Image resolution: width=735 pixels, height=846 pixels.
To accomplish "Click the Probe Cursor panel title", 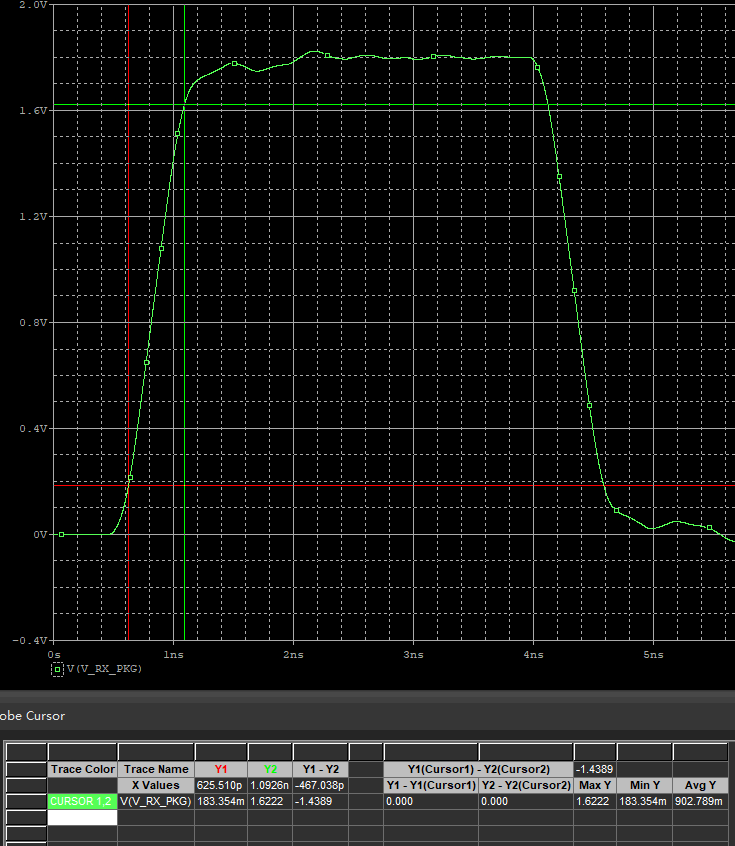I will point(32,716).
